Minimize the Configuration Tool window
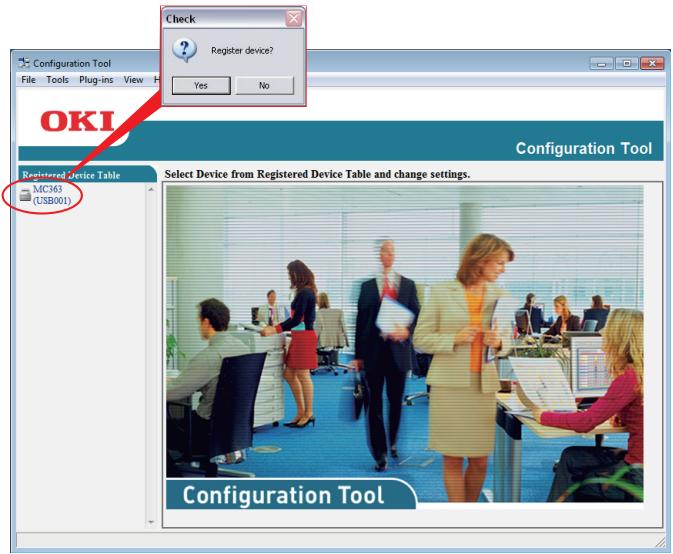Image resolution: width=673 pixels, height=554 pixels. click(x=601, y=64)
